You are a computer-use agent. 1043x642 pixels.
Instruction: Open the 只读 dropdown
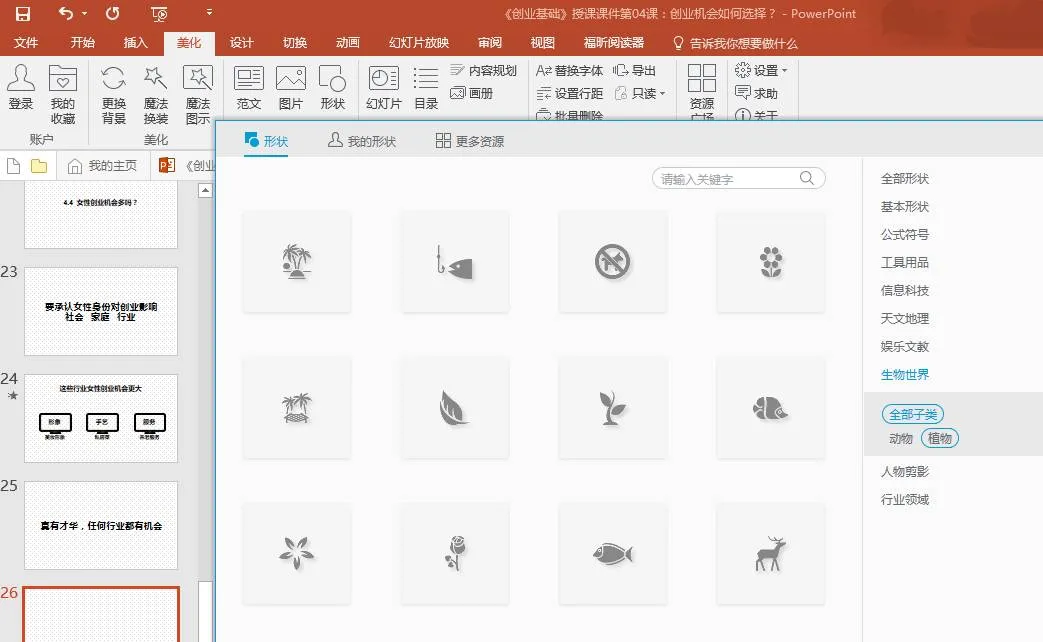639,93
